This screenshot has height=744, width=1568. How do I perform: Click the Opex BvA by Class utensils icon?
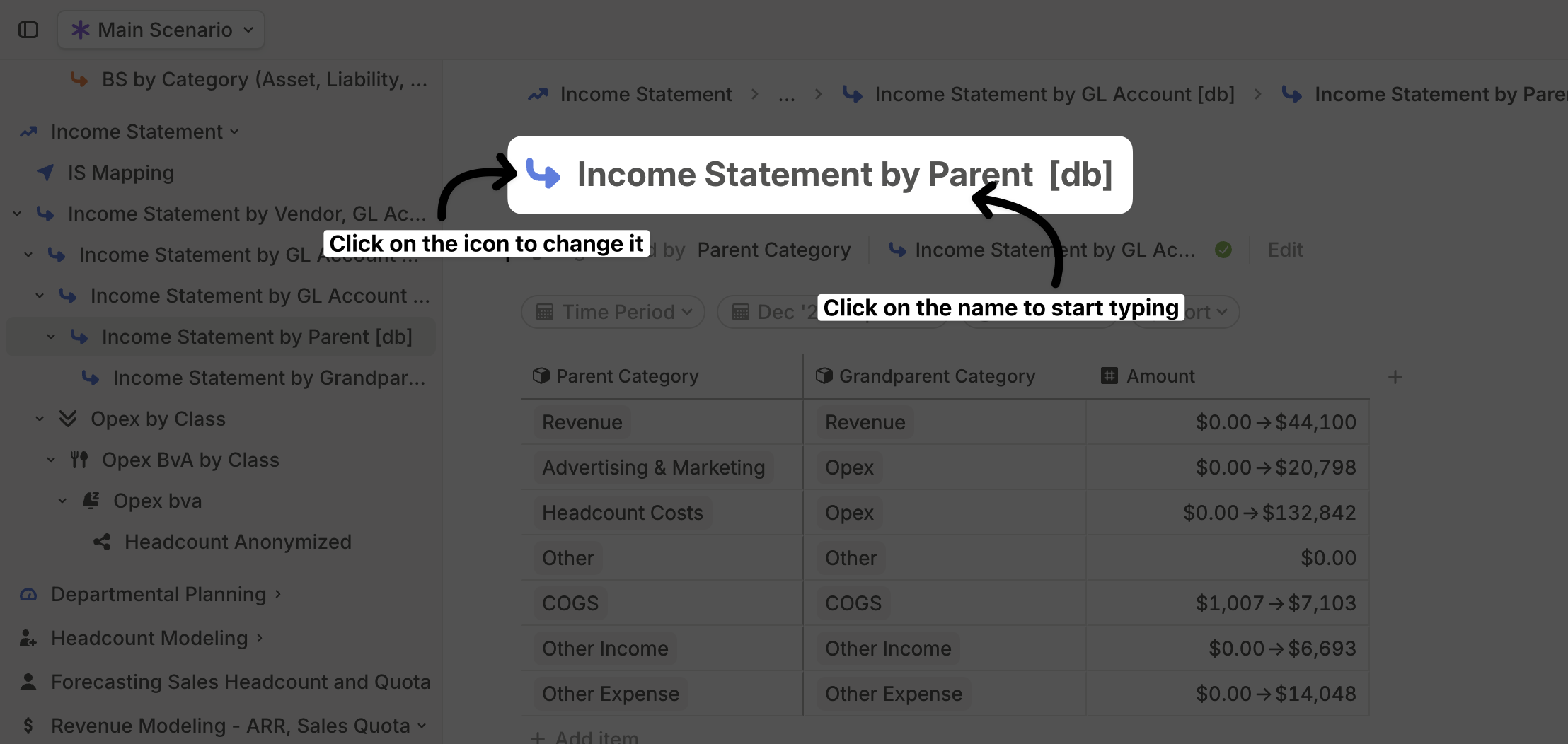click(79, 460)
